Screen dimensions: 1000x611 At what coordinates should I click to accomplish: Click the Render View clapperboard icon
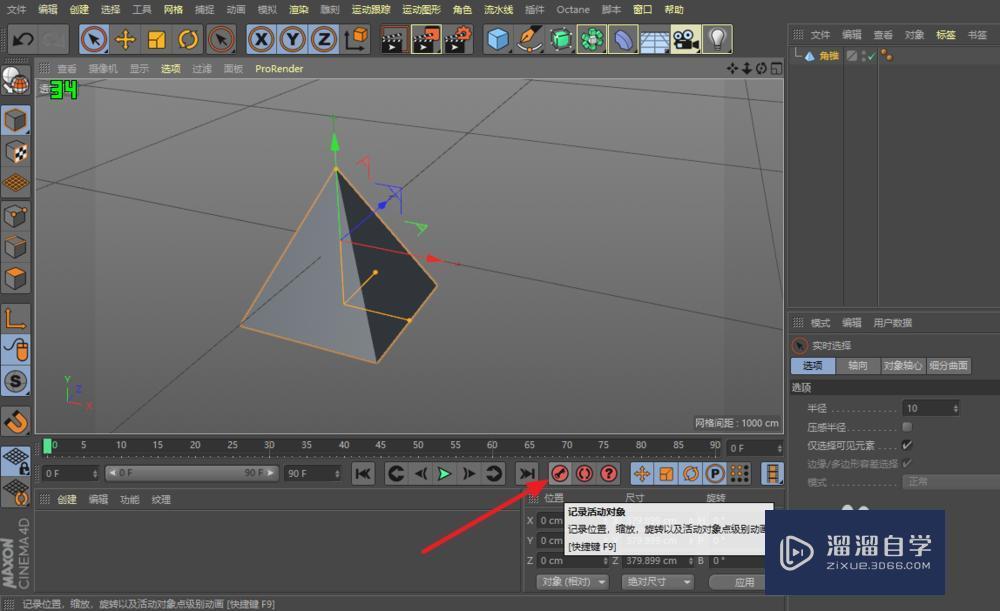point(394,40)
